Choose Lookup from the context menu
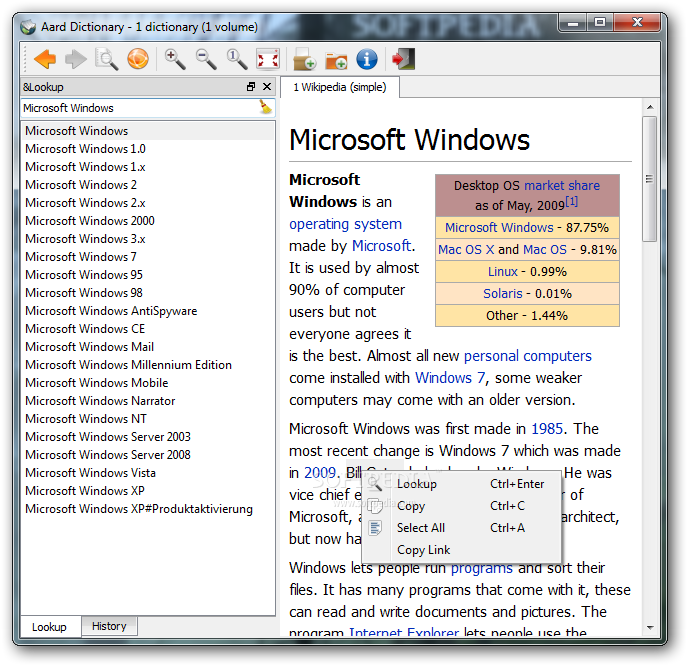 (462, 484)
